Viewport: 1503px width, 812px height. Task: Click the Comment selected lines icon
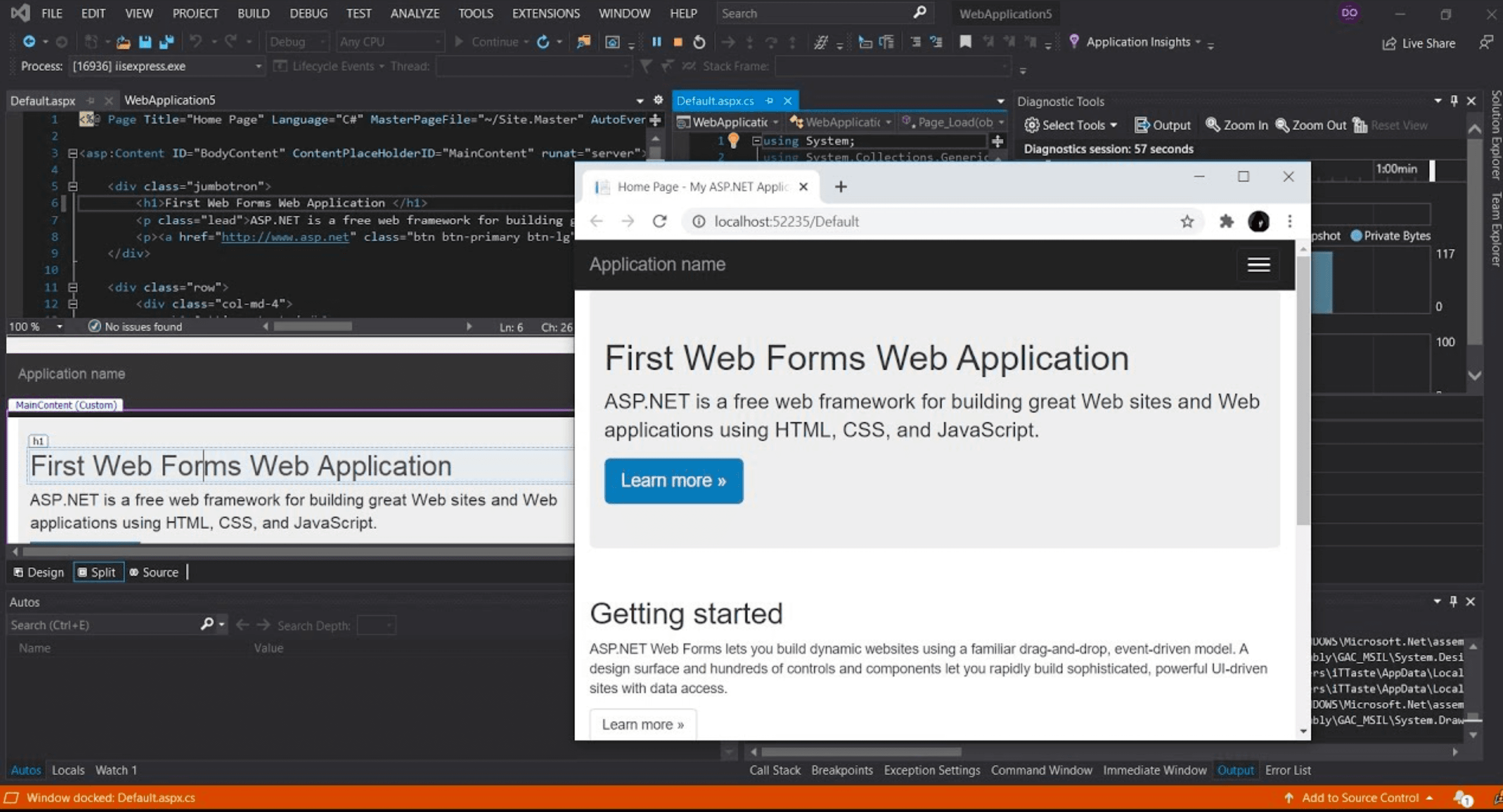(915, 42)
